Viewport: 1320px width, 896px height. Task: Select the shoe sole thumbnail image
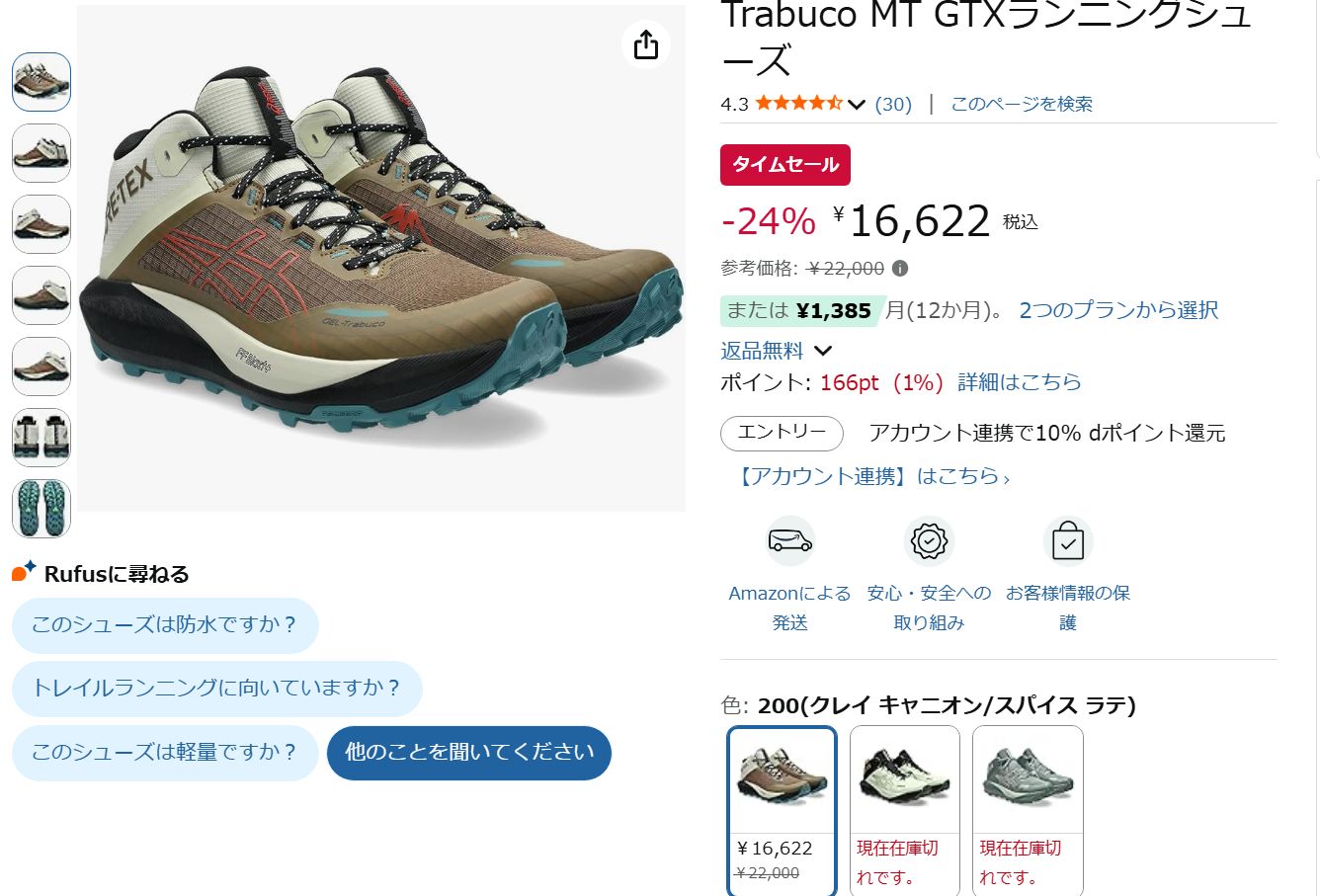pyautogui.click(x=41, y=509)
